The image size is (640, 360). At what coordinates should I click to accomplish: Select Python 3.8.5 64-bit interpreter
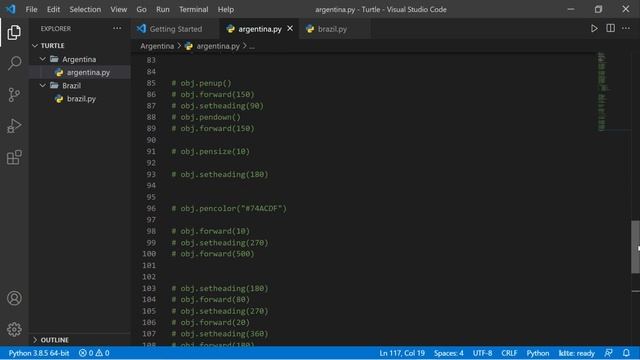(39, 353)
